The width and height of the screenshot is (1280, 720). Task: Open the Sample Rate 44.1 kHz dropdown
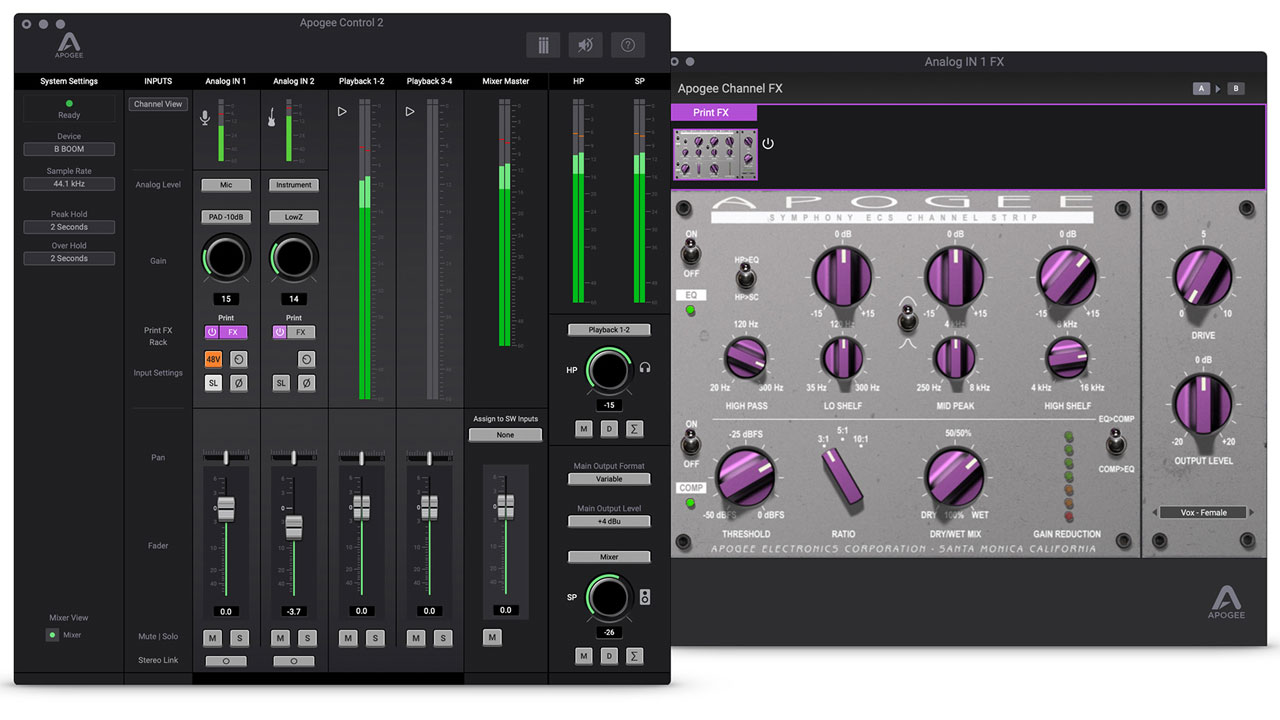coord(69,184)
